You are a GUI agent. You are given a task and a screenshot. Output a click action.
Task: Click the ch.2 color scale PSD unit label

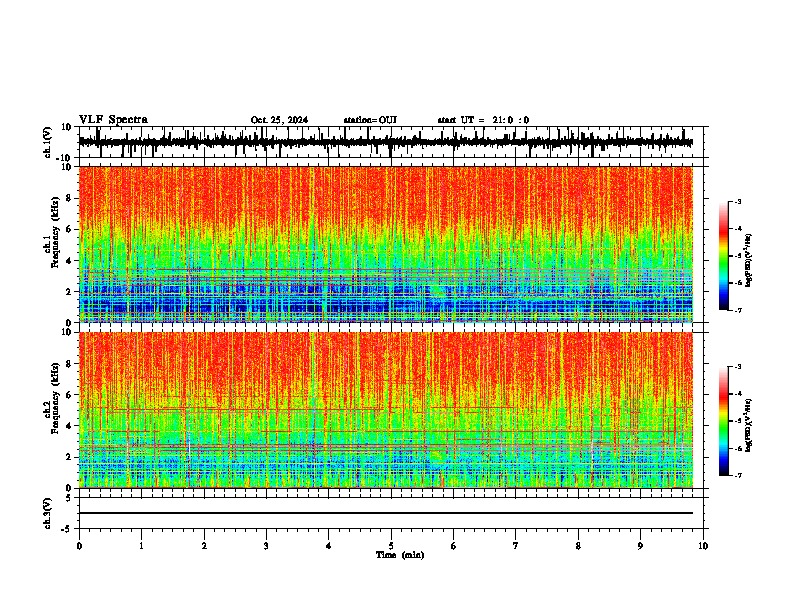tap(748, 426)
